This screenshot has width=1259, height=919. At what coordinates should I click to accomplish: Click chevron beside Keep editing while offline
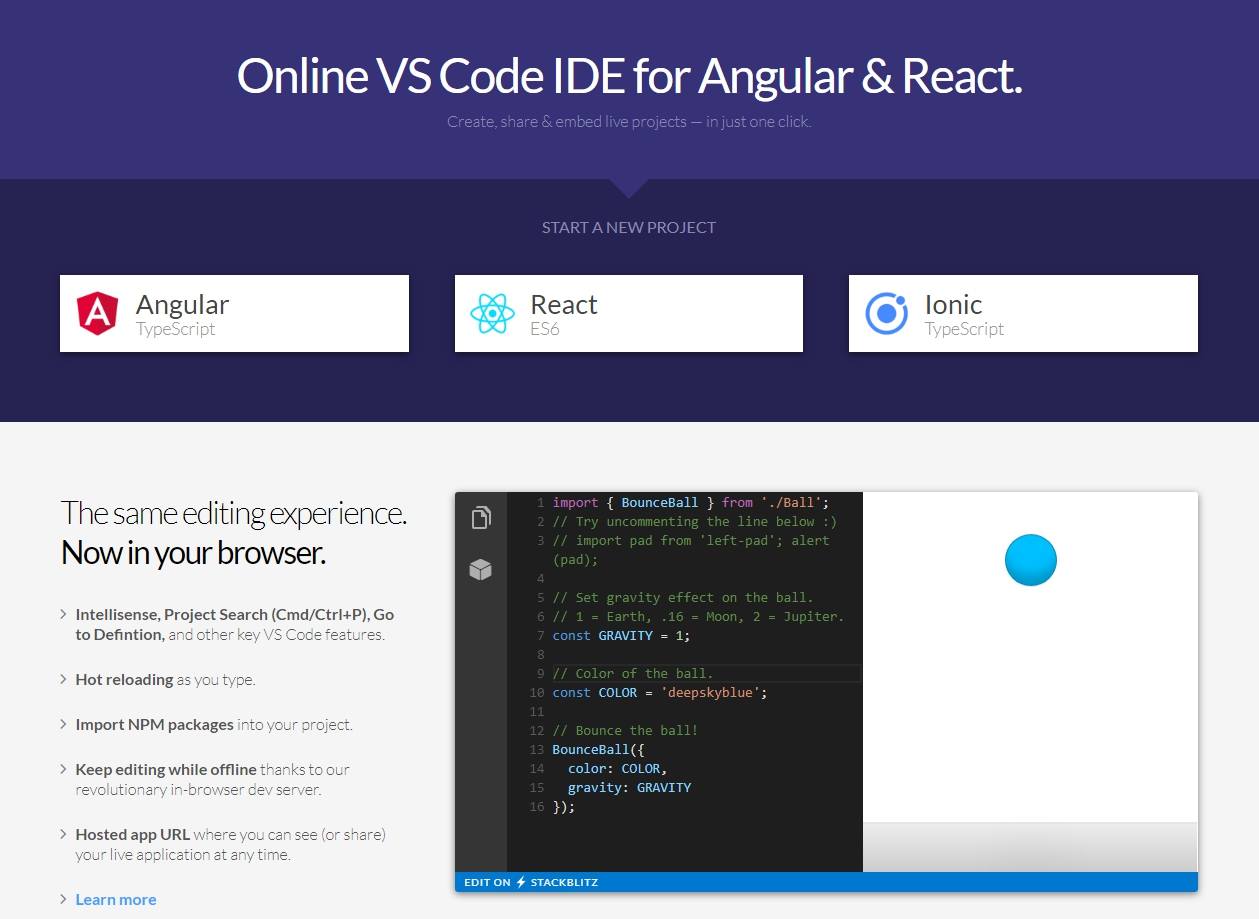point(64,769)
